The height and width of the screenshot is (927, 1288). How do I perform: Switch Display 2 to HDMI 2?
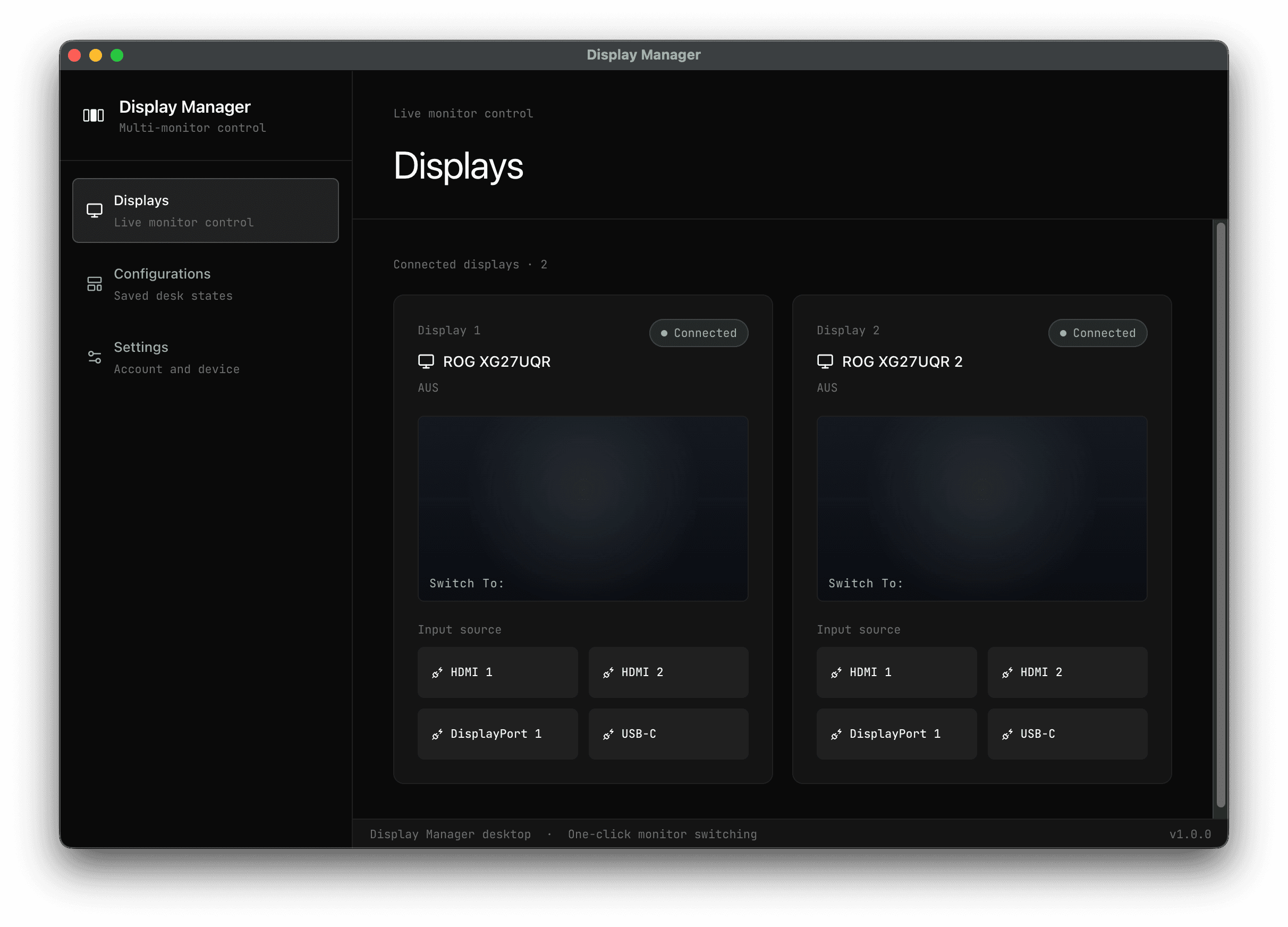click(x=1067, y=672)
